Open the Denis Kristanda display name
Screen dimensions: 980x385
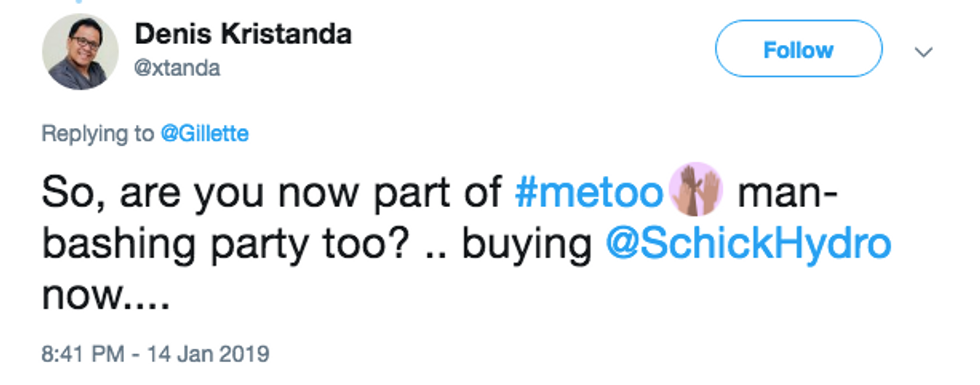click(x=243, y=34)
